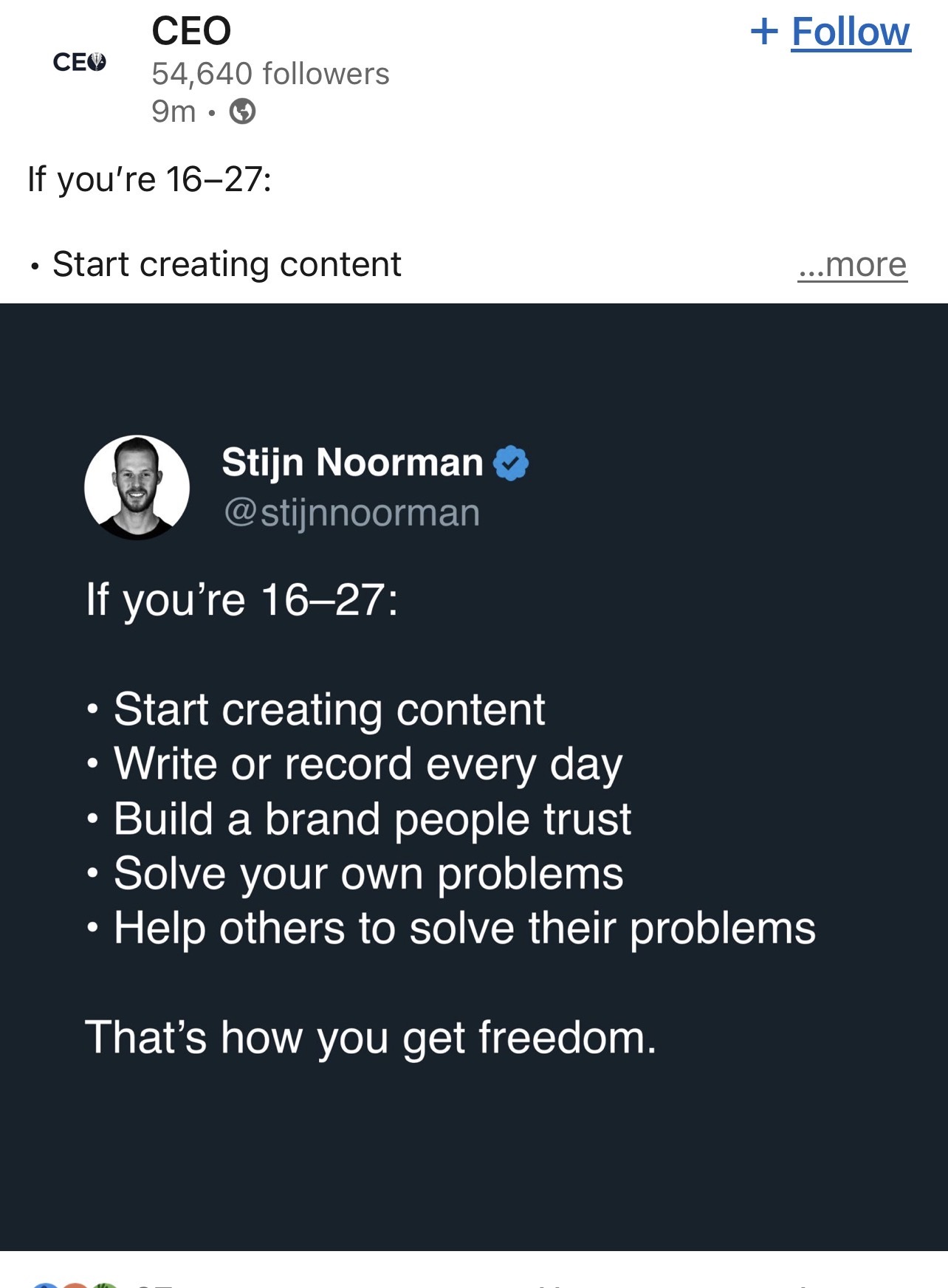Click the caption line "If you're 16–27:"
This screenshot has width=948, height=1288.
[x=149, y=179]
